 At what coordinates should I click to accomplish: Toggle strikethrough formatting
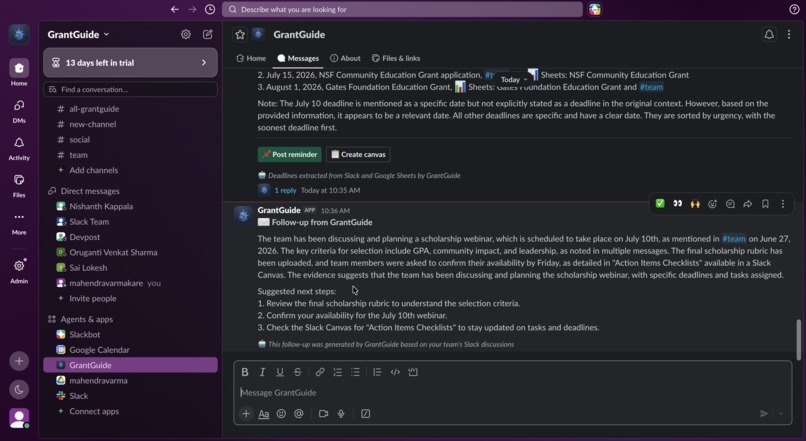[297, 372]
